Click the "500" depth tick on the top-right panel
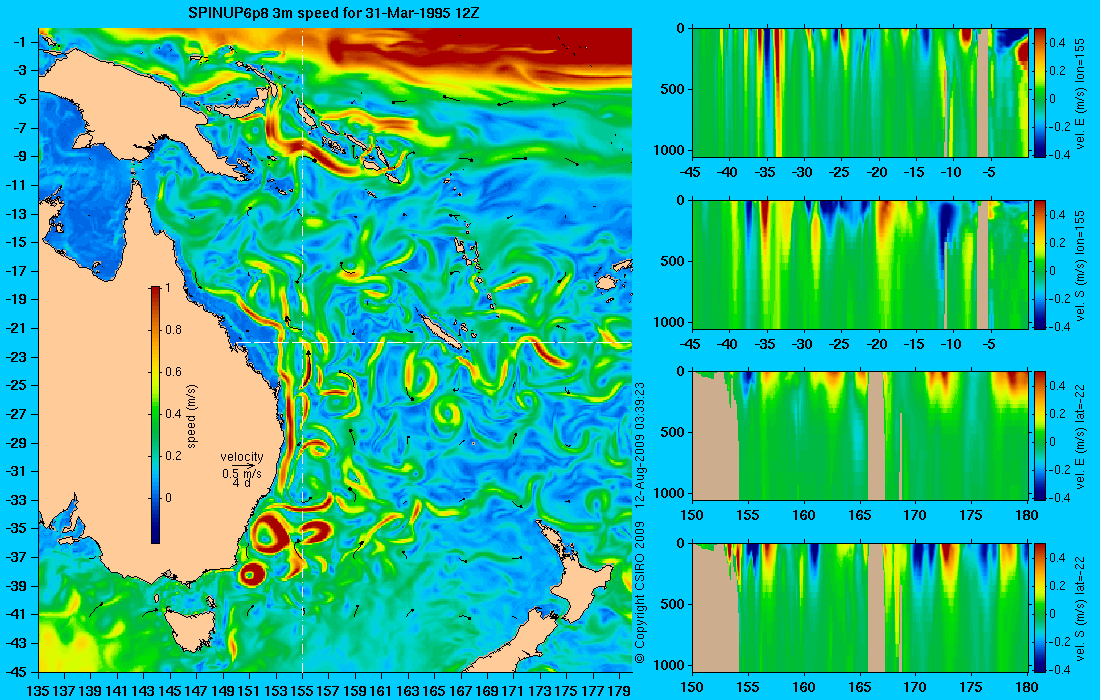Screen dimensions: 1100x700 click(676, 89)
